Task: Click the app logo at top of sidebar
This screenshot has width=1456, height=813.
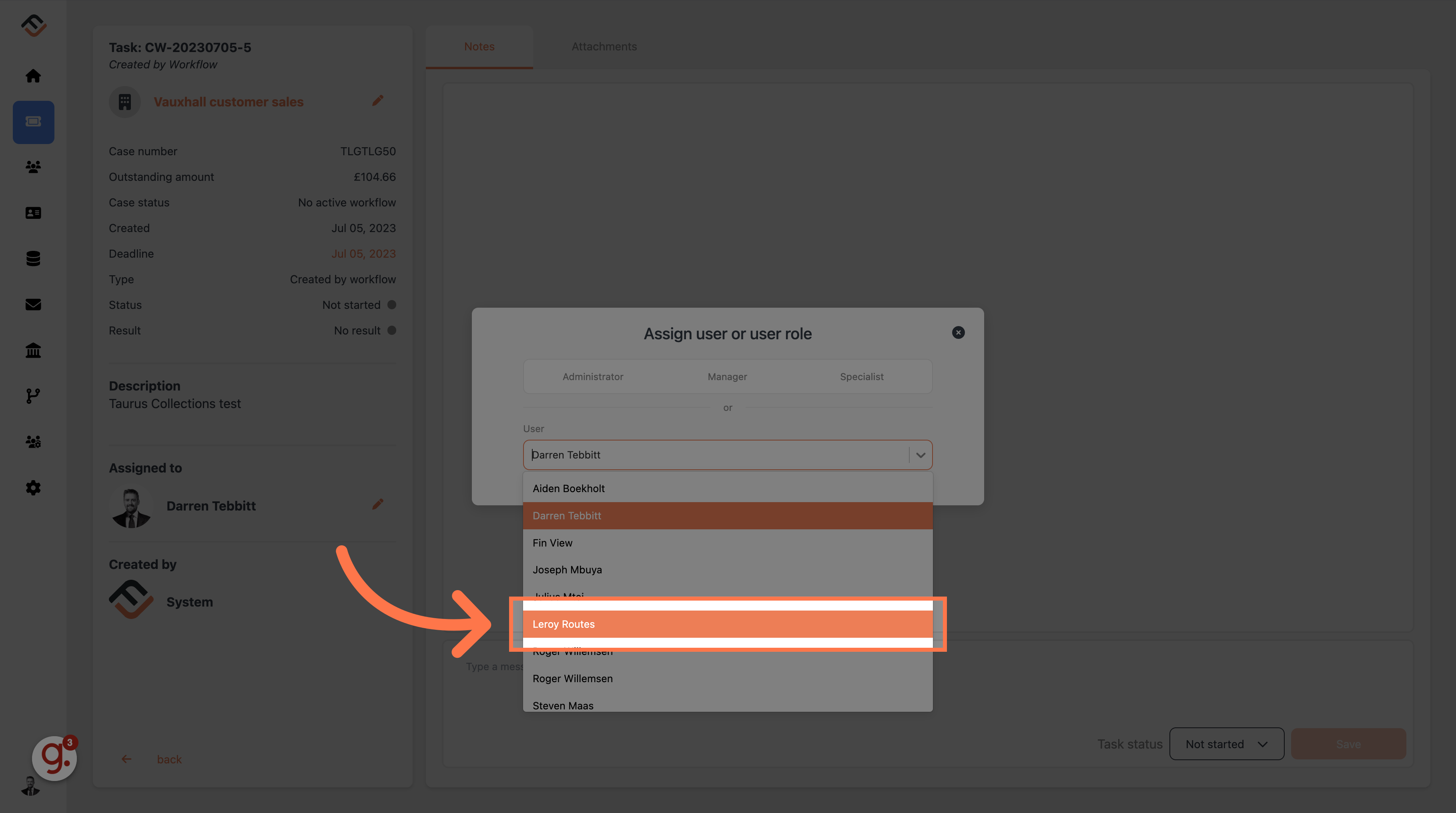Action: click(34, 26)
